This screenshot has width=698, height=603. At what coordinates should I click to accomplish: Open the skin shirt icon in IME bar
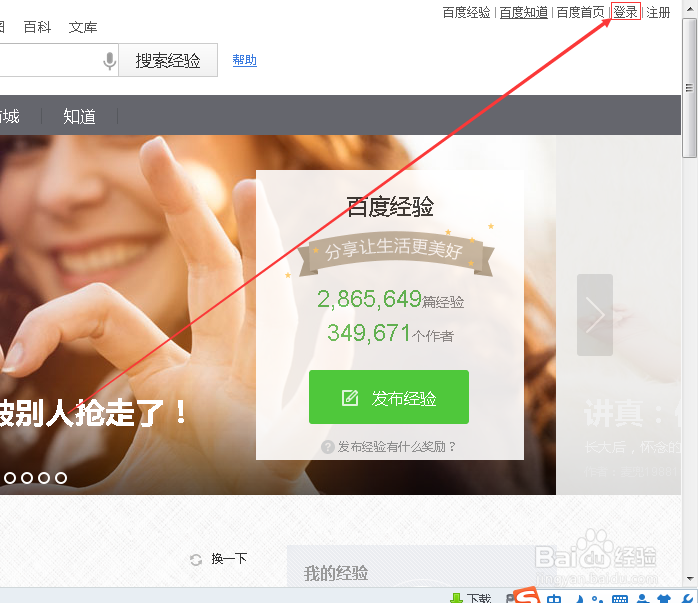(x=664, y=599)
